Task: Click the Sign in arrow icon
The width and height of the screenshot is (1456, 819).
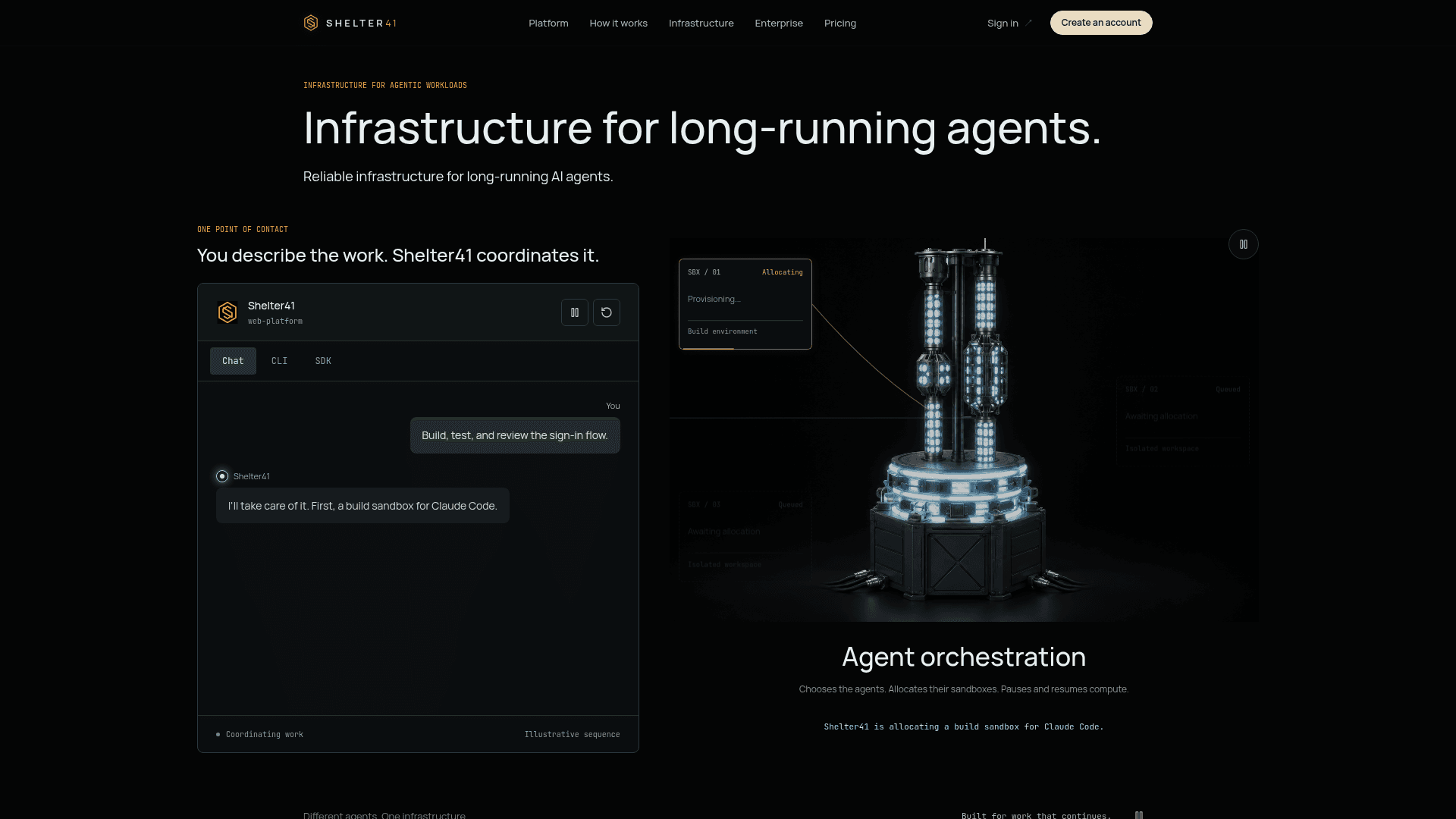Action: pos(1028,23)
